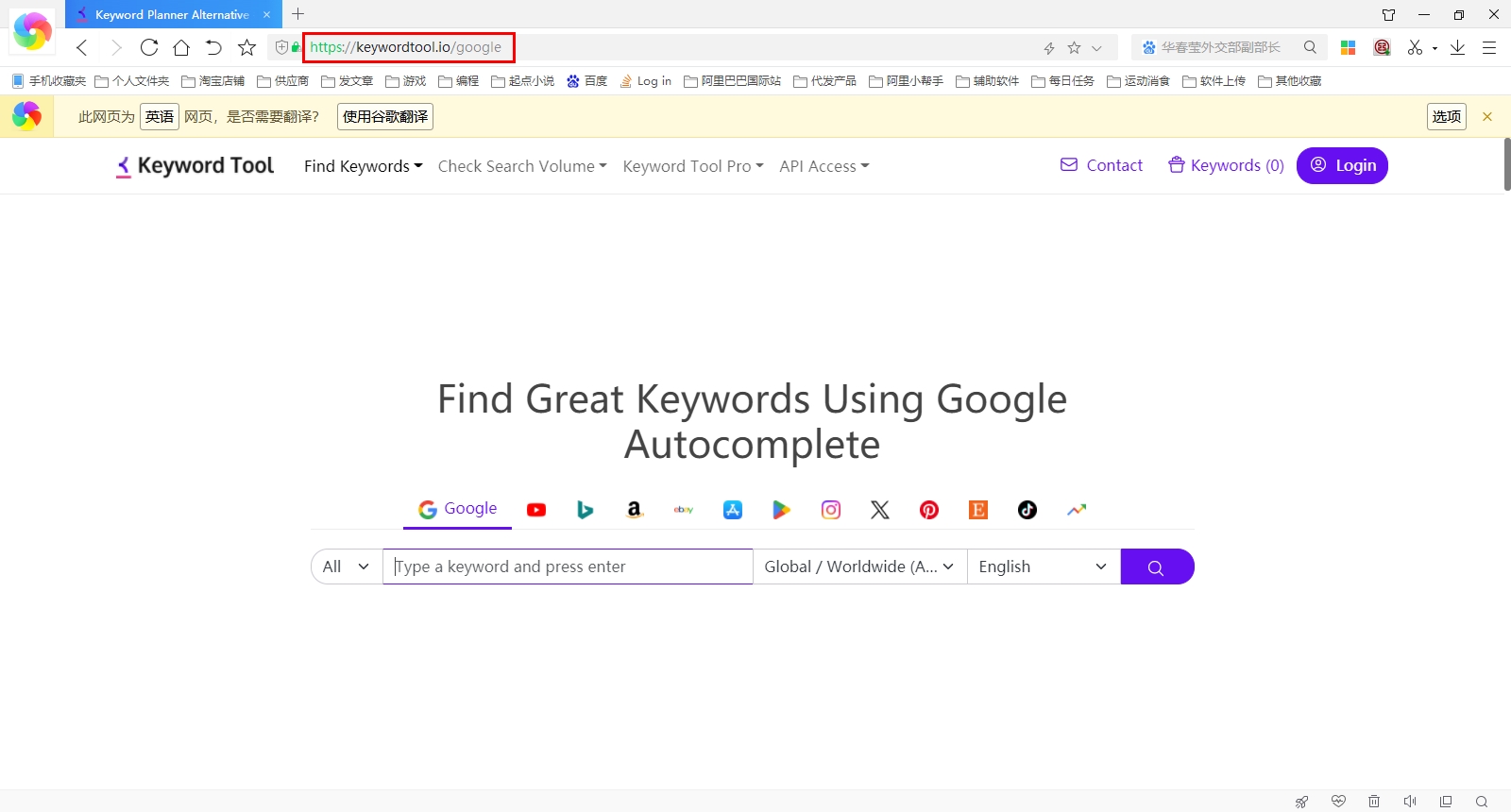Select the X (Twitter) keyword source icon
The image size is (1511, 812).
880,510
